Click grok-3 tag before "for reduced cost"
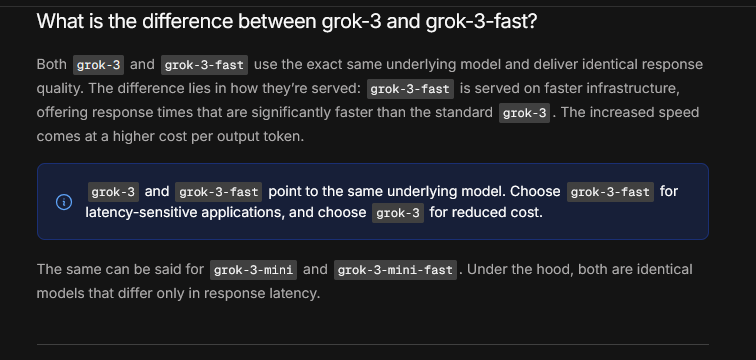The image size is (756, 360). (x=398, y=213)
